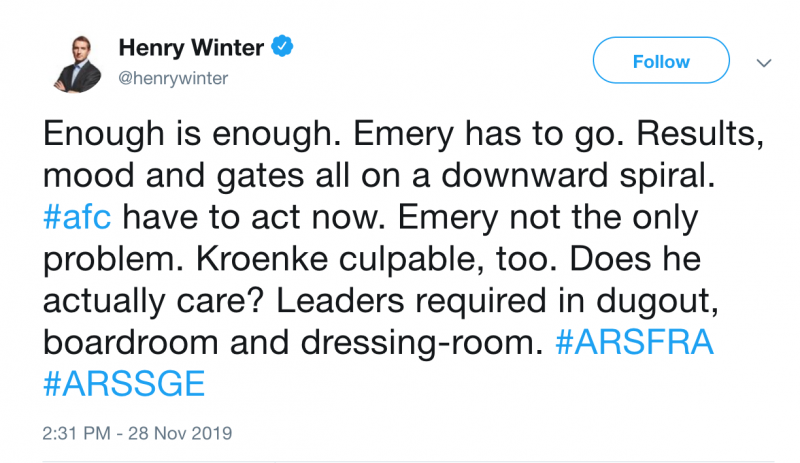
Task: Click the 2:31 PM - 28 Nov 2019 timestamp
Action: tap(138, 435)
